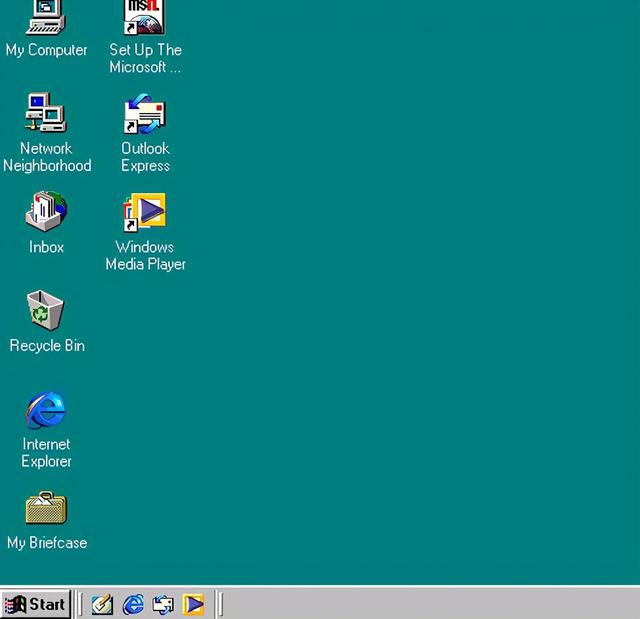Click the taskbar grip right of the Media Player icon

click(x=220, y=604)
